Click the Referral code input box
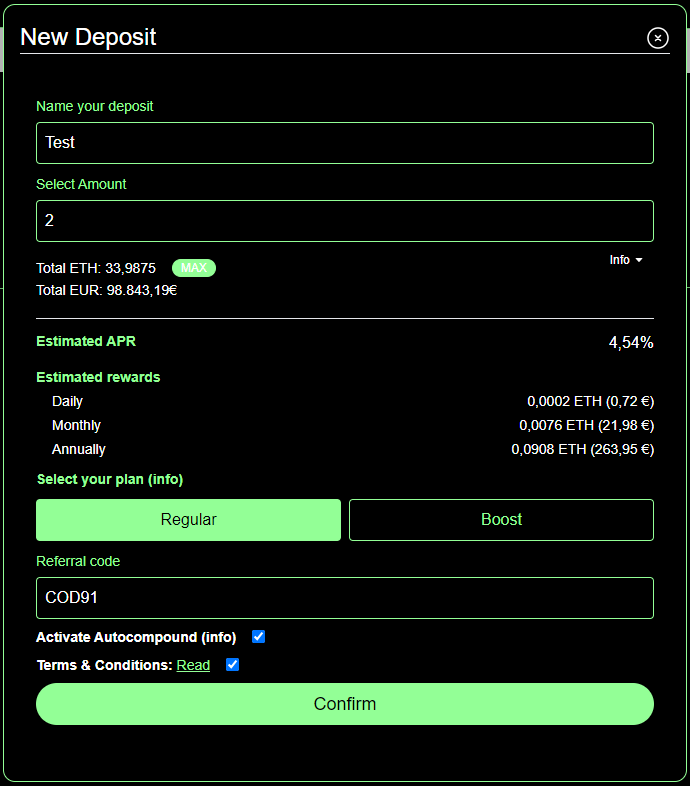Screen dimensions: 690x786 345,598
